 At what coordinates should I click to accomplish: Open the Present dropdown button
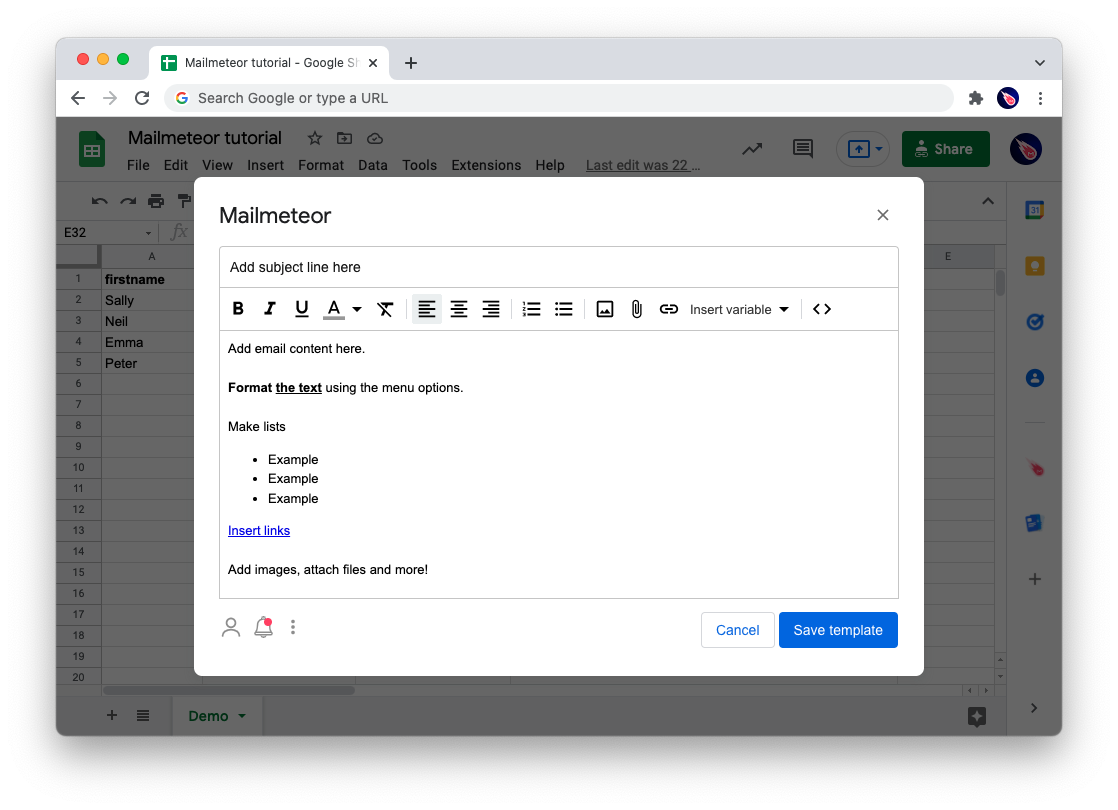863,149
